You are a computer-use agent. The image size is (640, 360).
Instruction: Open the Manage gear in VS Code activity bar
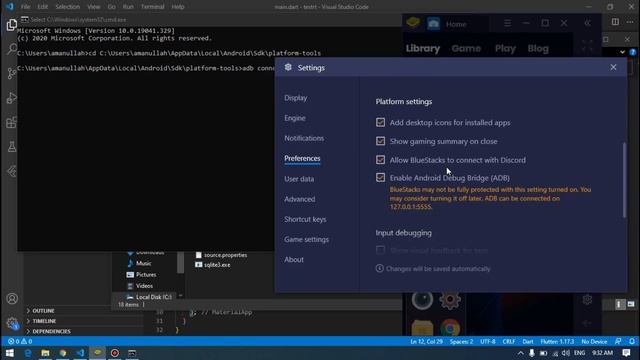tap(12, 323)
